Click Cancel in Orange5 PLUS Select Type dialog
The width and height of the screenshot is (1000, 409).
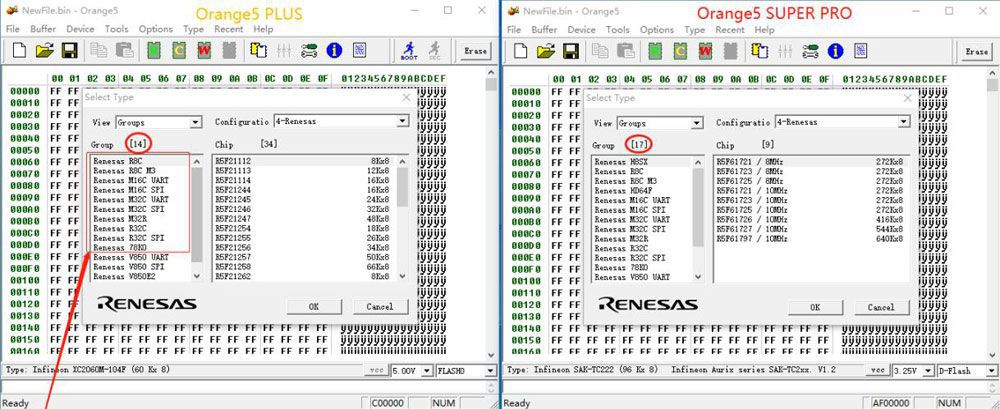click(x=379, y=306)
